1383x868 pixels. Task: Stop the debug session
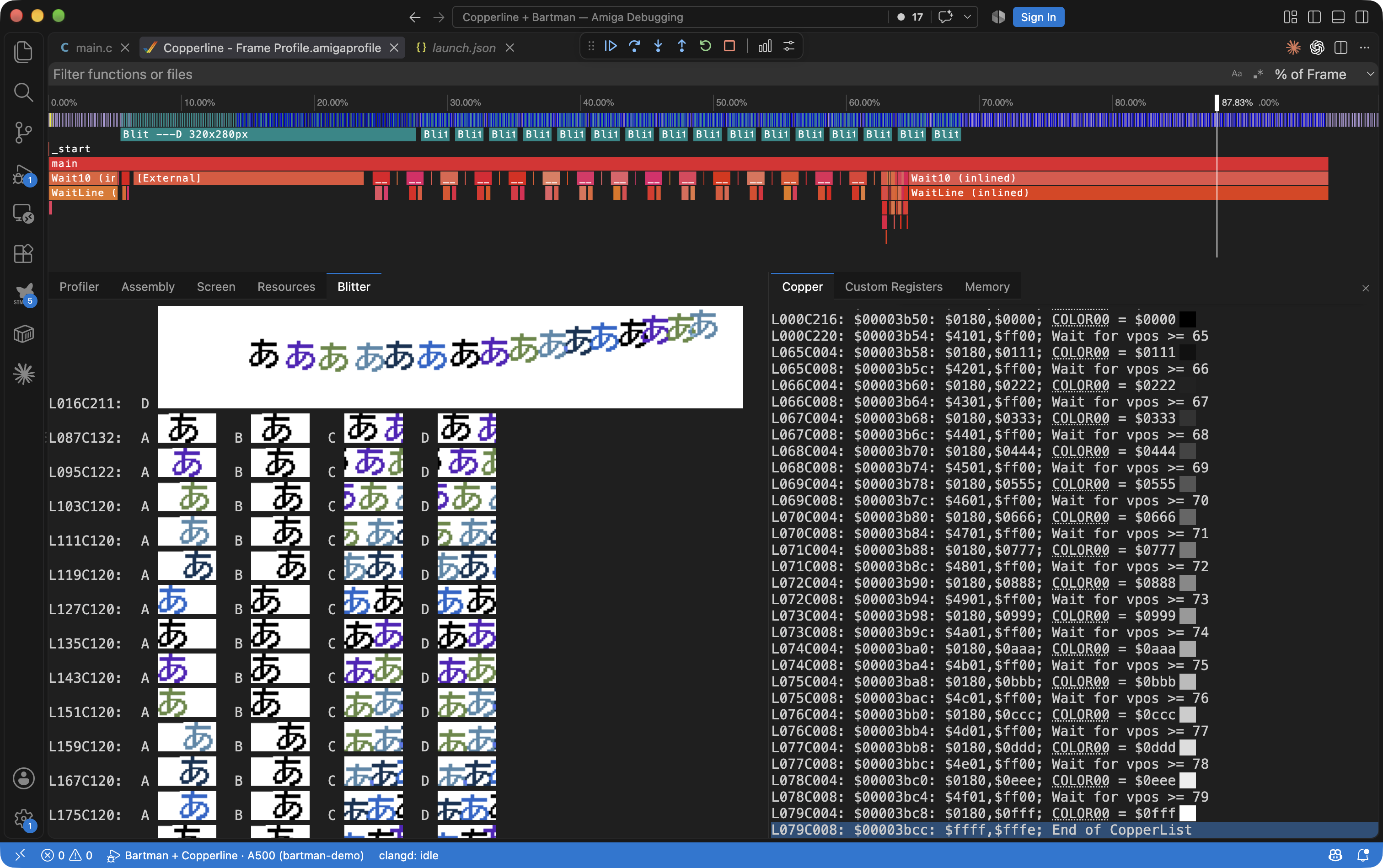point(729,47)
